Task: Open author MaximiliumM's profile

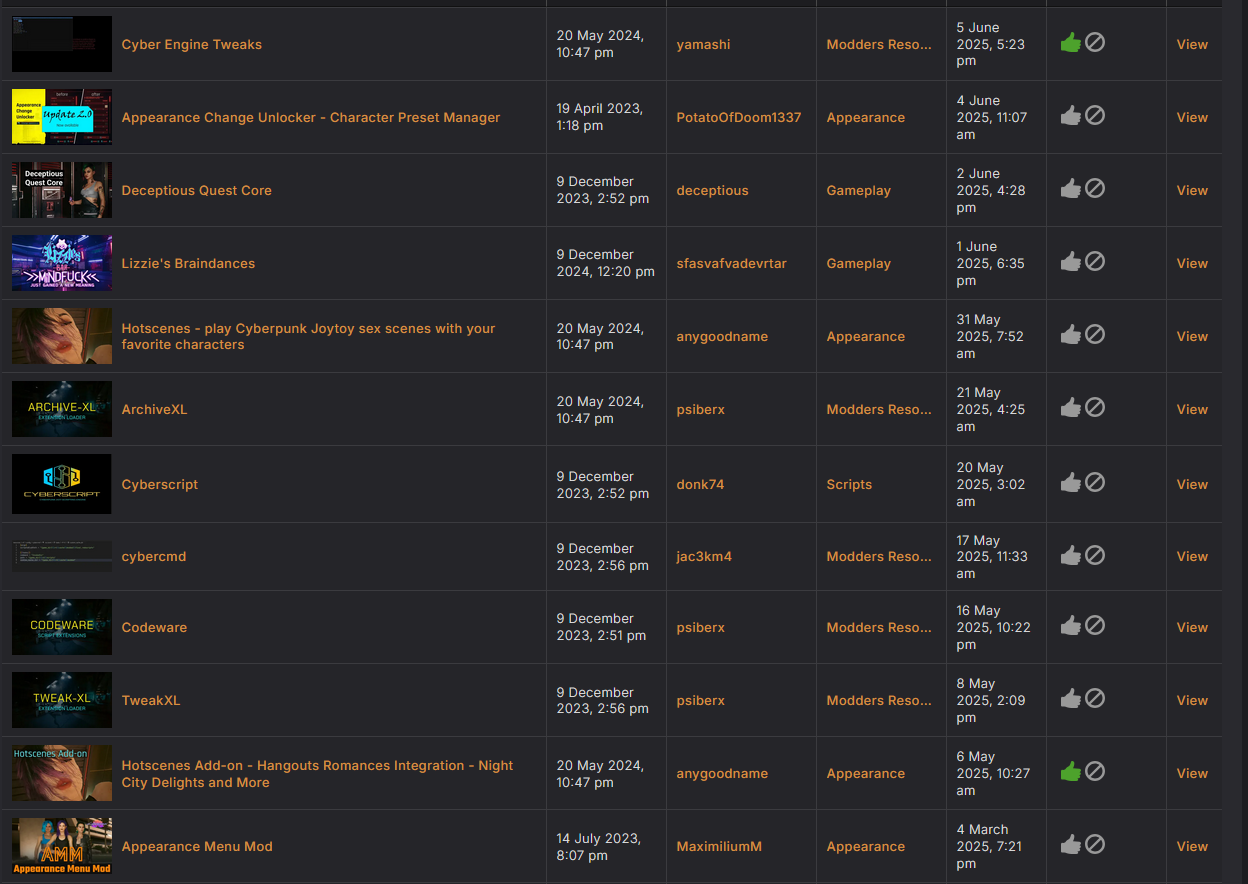Action: point(719,846)
